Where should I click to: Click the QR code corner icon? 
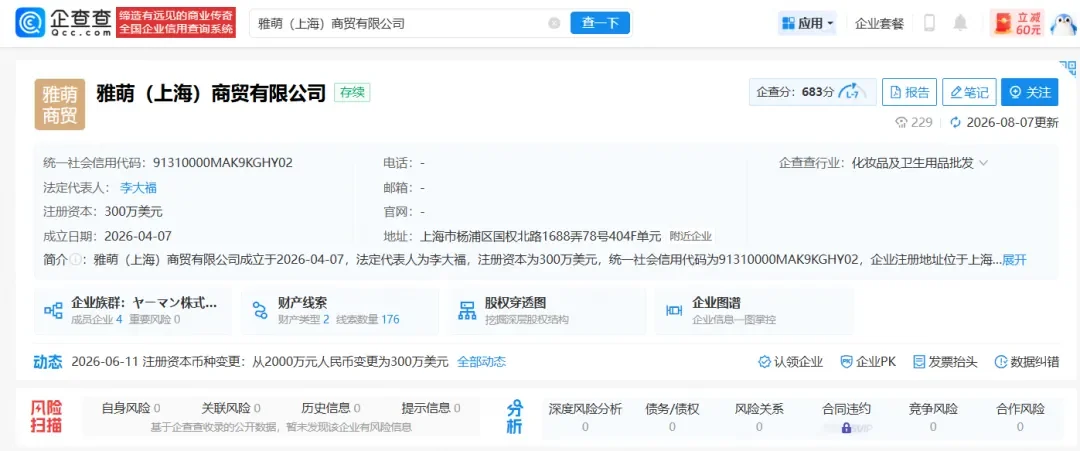point(1068,68)
